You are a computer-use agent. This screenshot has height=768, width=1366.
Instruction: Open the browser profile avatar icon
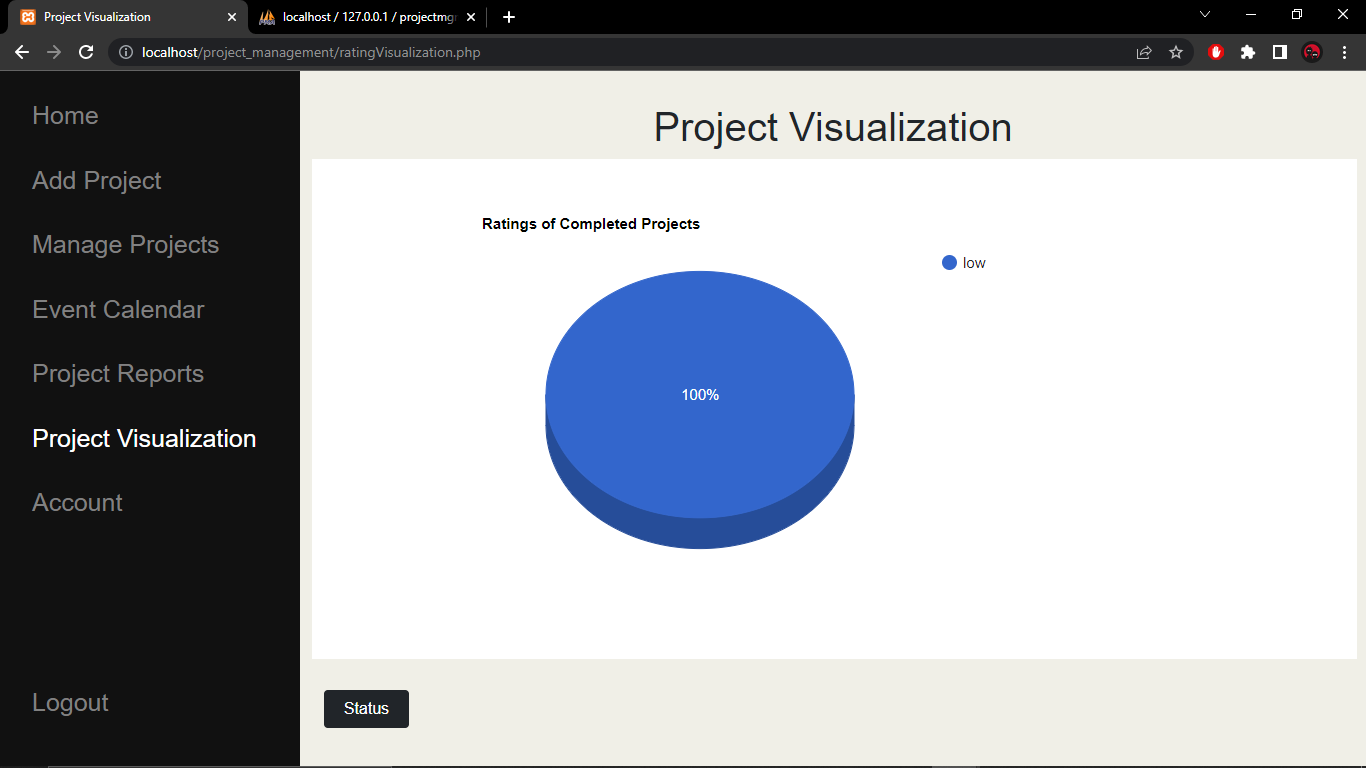(x=1311, y=52)
